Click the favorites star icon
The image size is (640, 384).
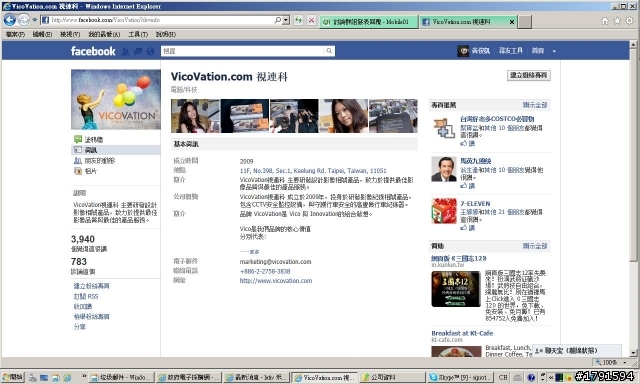tap(617, 21)
